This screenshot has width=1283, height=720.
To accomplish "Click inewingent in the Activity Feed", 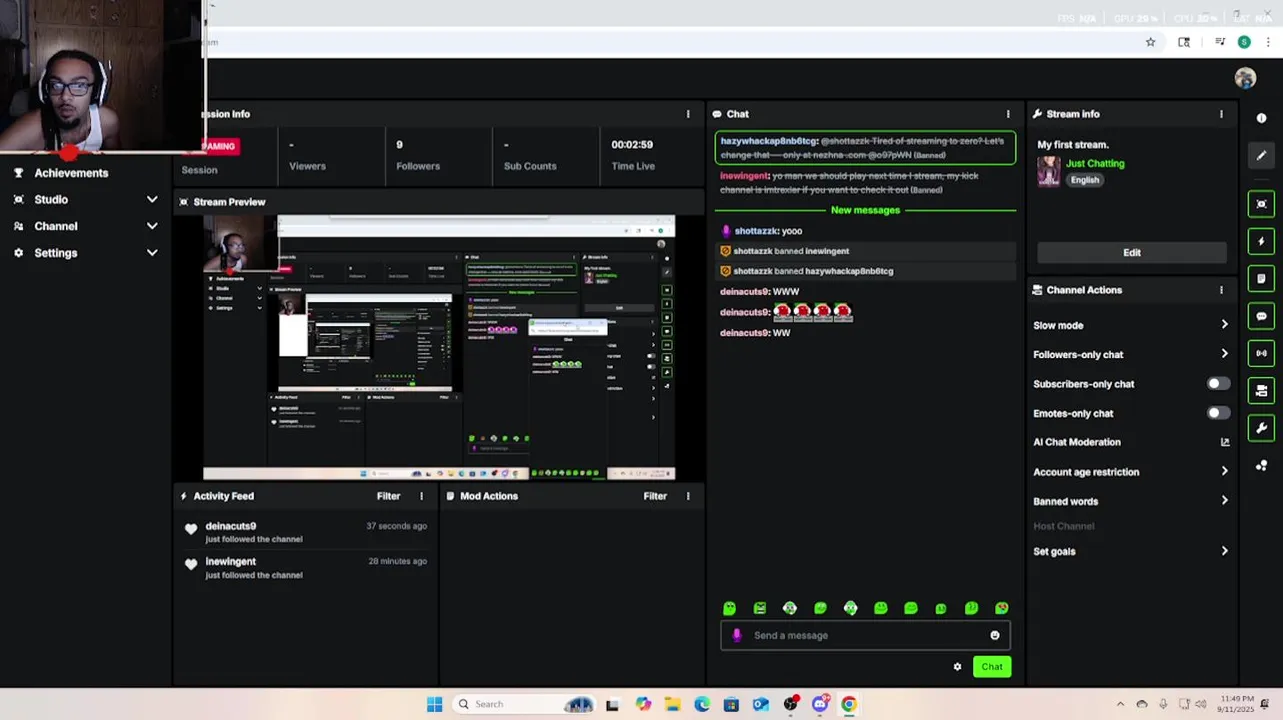I will 231,562.
